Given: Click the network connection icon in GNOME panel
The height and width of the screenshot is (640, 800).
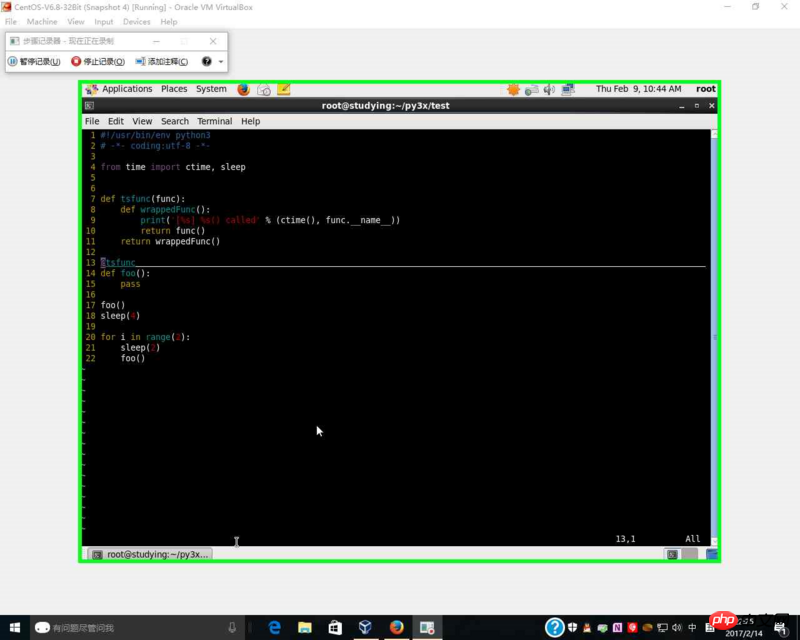Looking at the screenshot, I should (568, 89).
